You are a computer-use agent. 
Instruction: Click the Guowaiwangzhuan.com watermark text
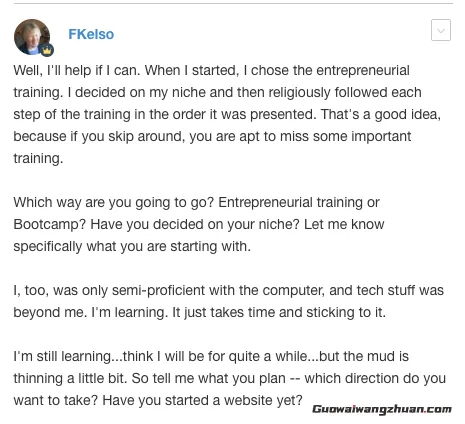[x=382, y=409]
